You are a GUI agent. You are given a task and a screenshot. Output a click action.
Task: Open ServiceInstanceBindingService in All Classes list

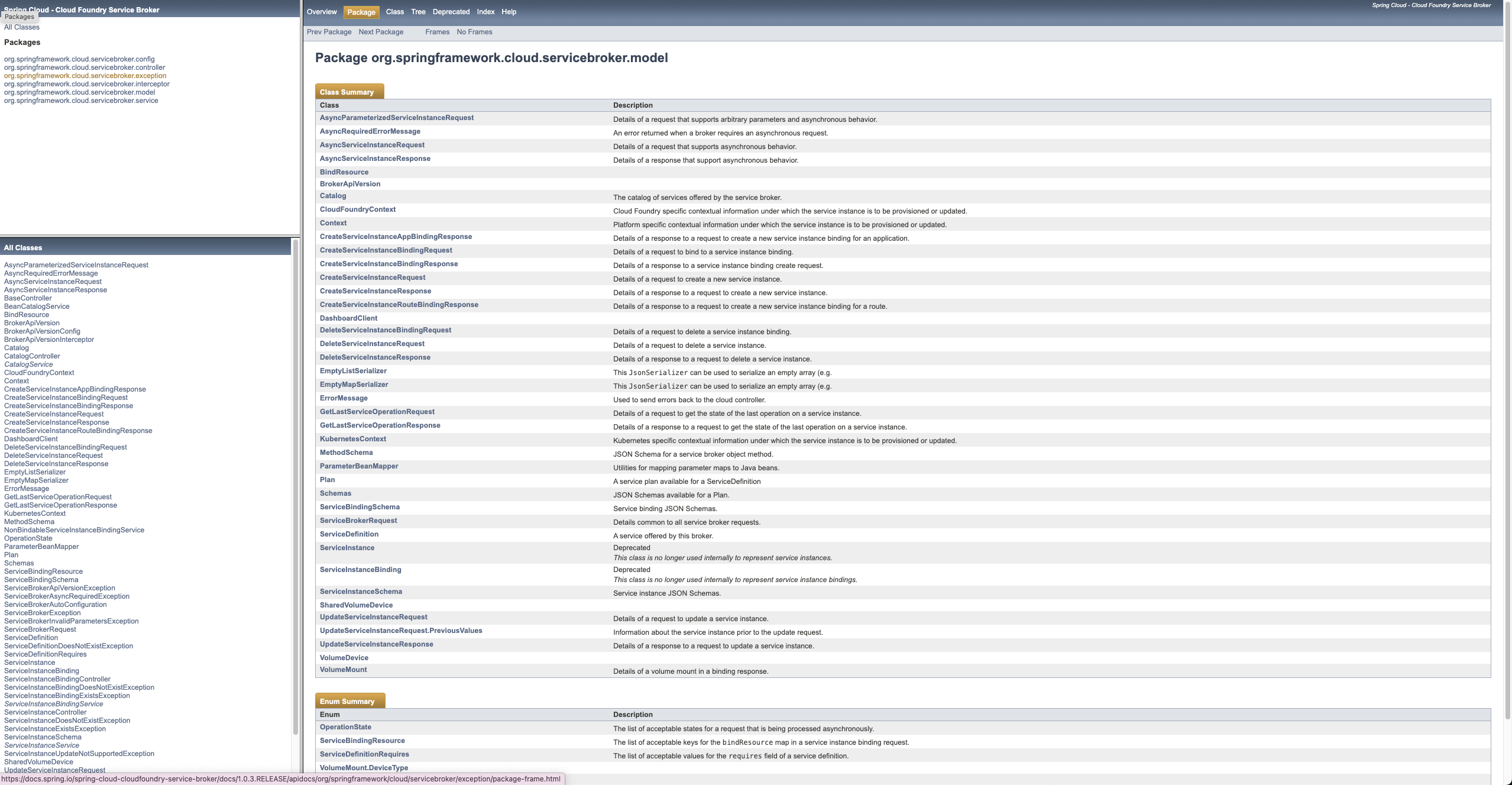(54, 704)
